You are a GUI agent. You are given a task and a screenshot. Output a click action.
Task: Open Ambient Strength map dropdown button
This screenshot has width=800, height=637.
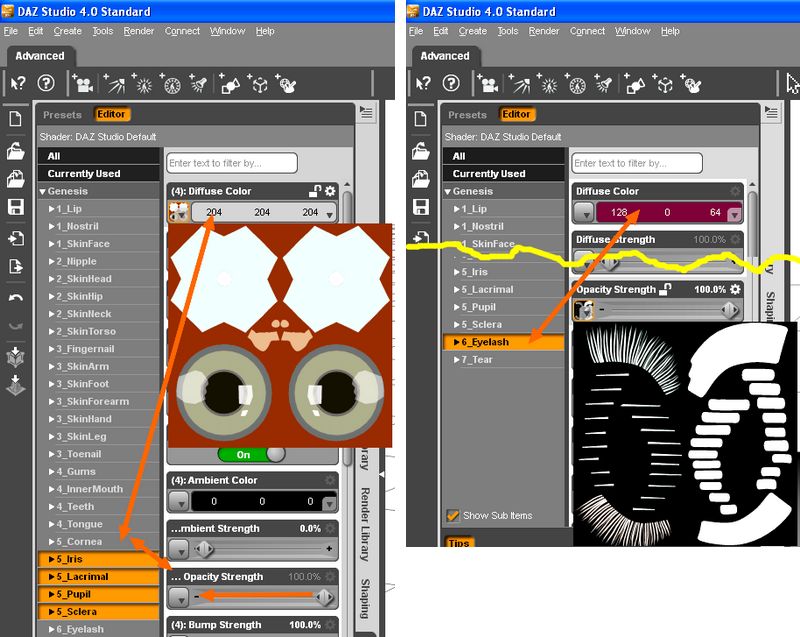[179, 549]
